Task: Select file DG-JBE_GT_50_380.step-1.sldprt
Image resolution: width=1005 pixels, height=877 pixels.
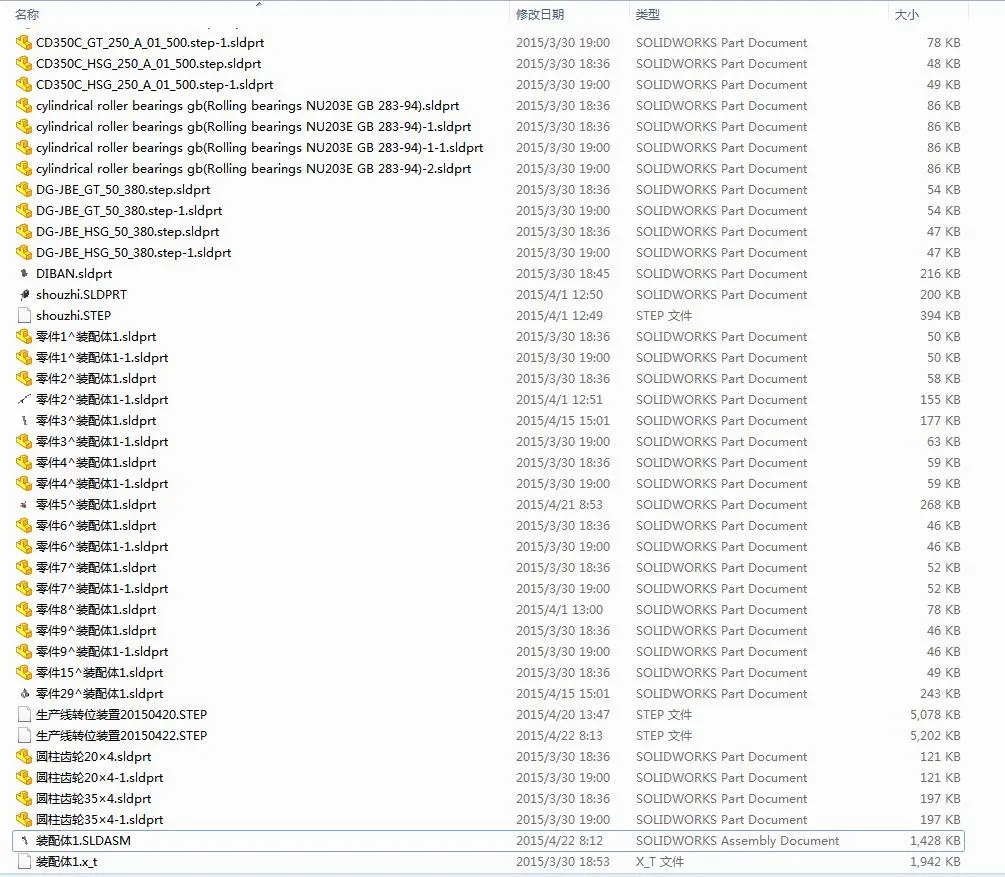Action: point(129,211)
